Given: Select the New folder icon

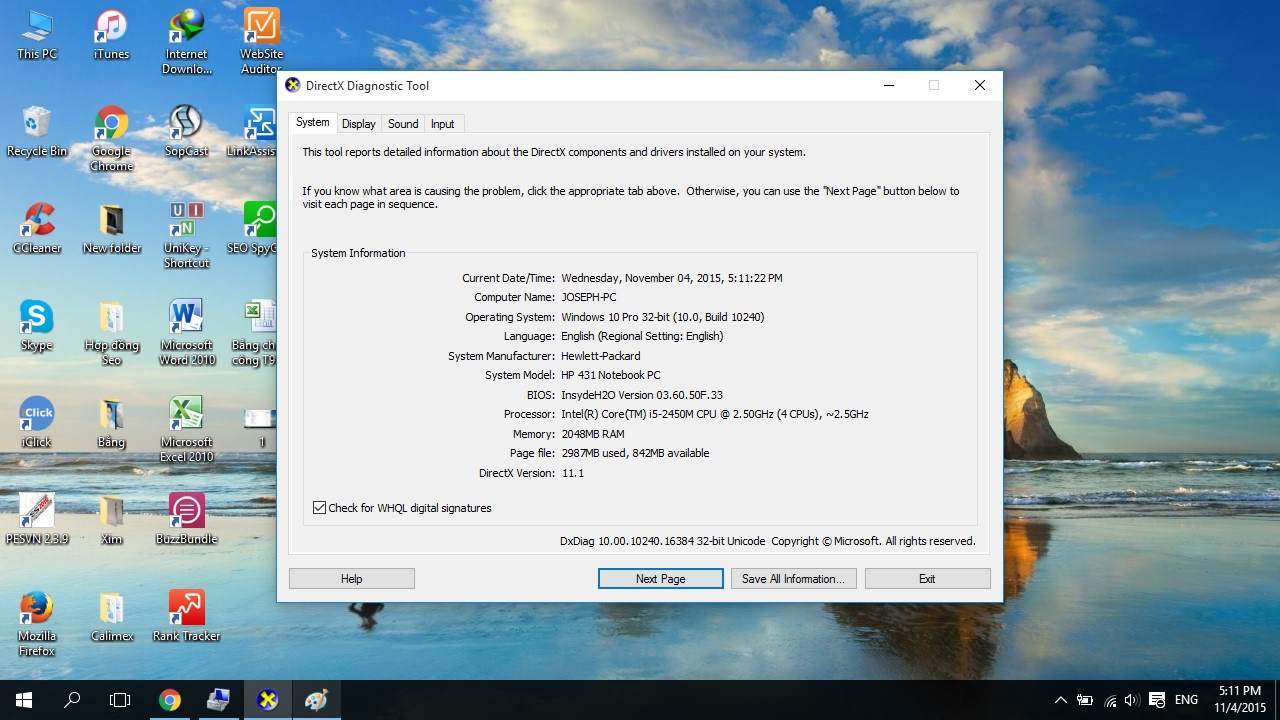Looking at the screenshot, I should 111,228.
